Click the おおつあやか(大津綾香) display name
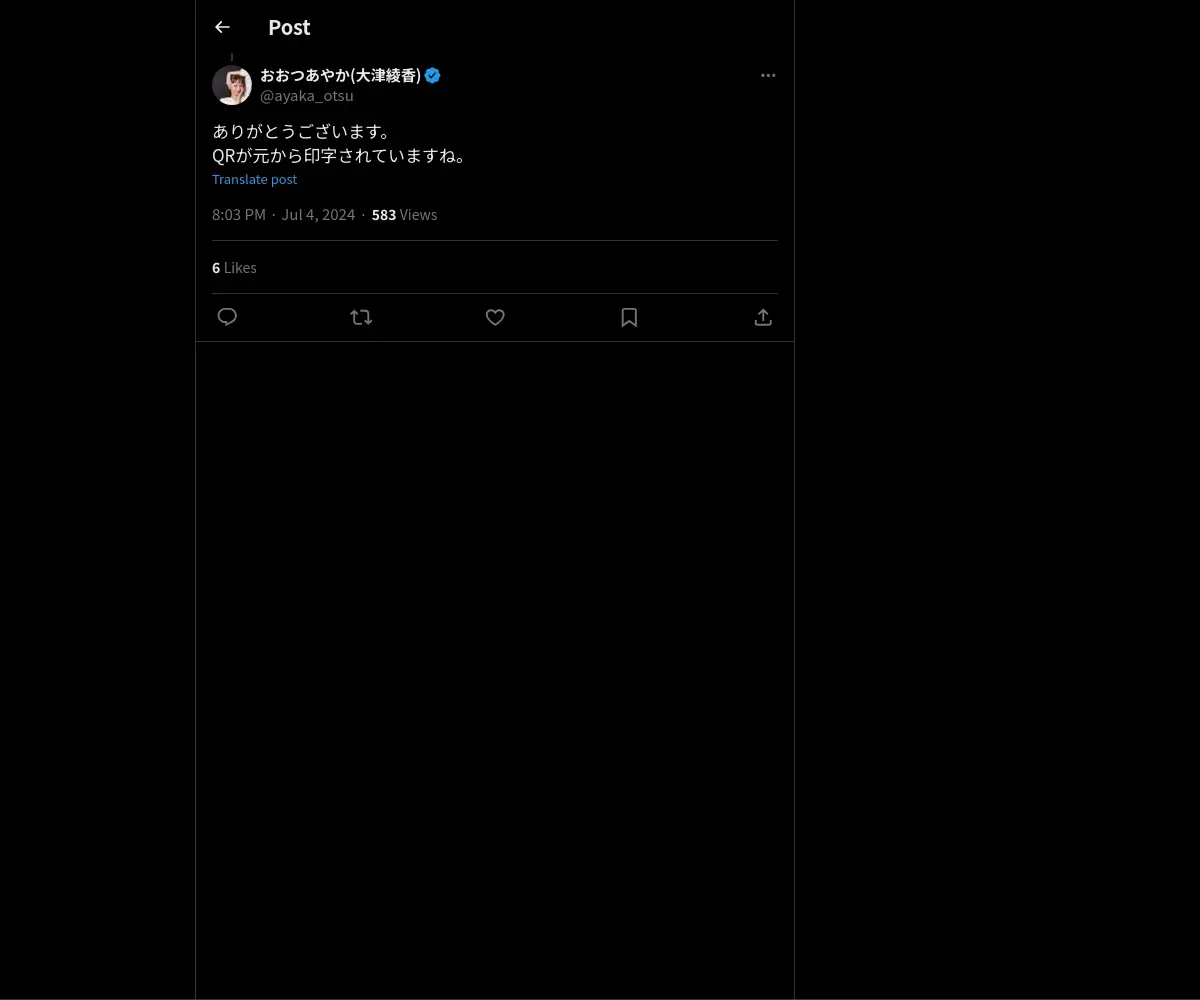 tap(340, 76)
